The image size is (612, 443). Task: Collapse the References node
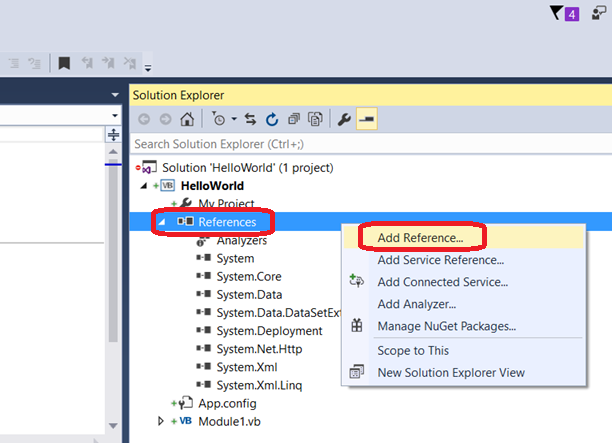[x=161, y=222]
